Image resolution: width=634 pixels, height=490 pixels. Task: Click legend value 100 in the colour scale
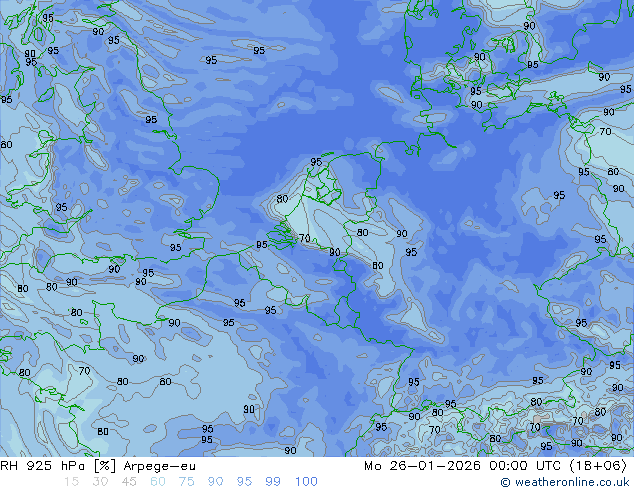pos(306,482)
